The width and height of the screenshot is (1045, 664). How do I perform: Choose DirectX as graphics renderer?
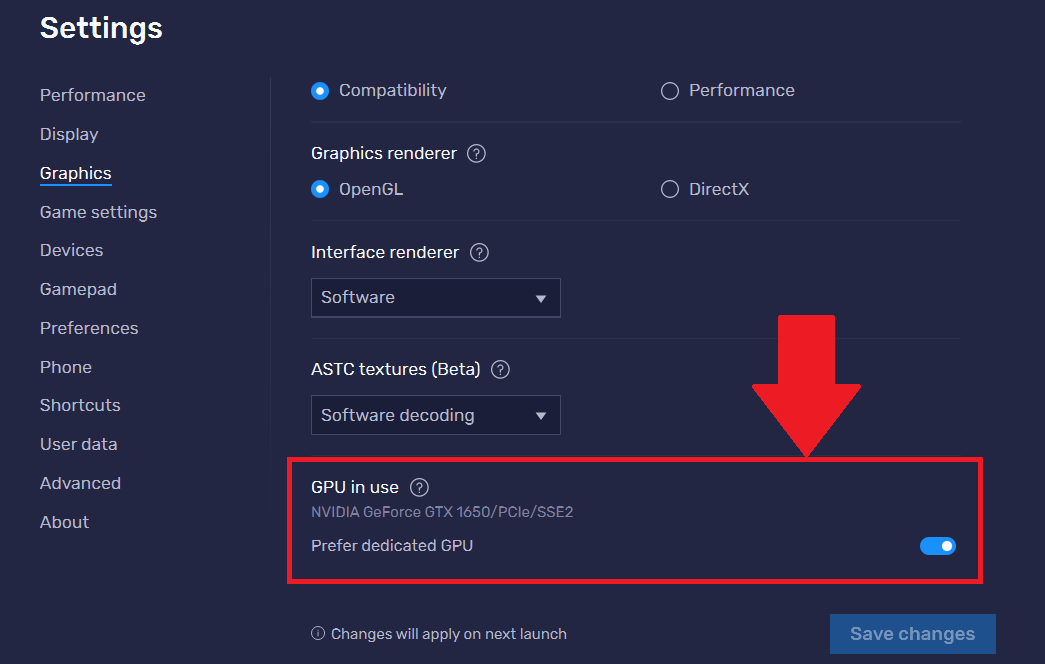[x=668, y=188]
